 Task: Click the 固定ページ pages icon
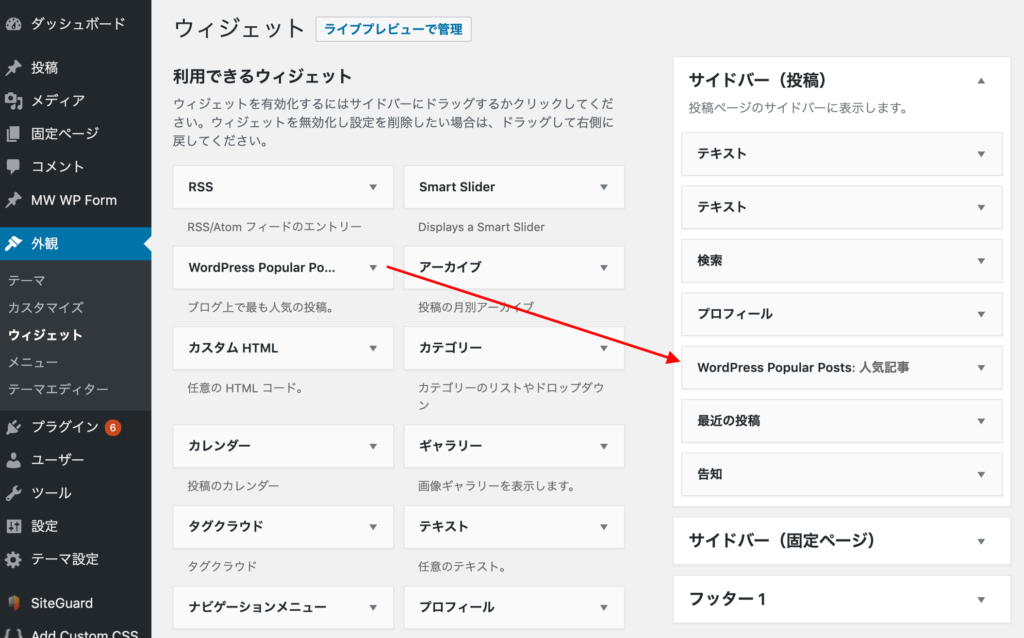pyautogui.click(x=14, y=134)
